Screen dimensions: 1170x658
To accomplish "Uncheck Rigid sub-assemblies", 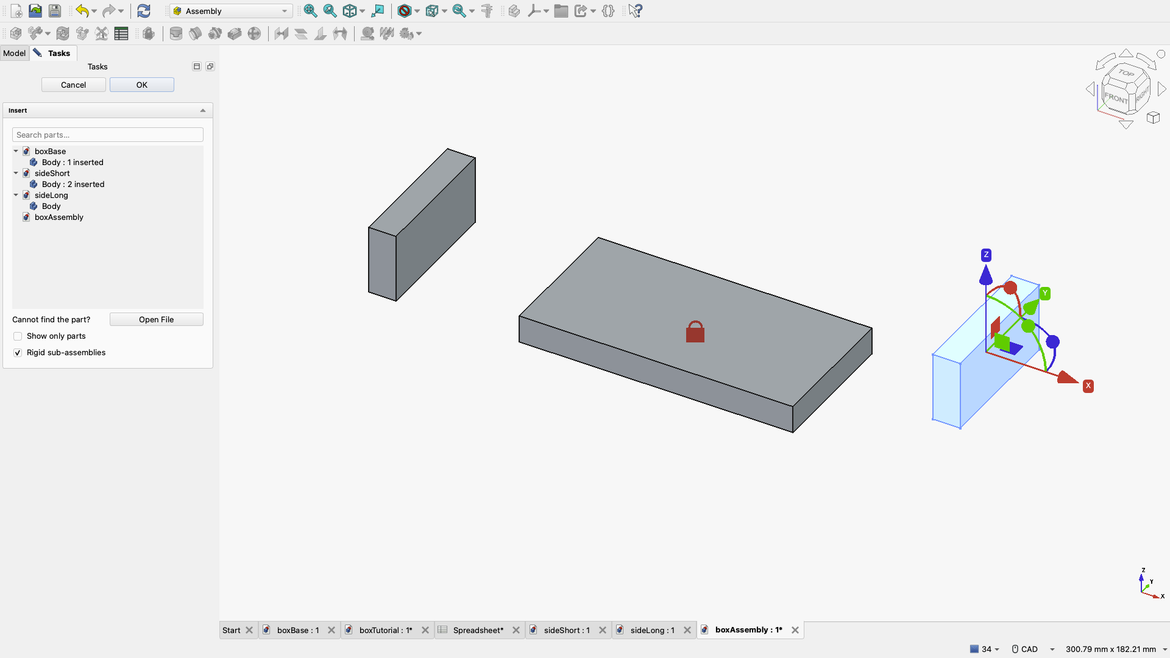I will click(x=17, y=352).
